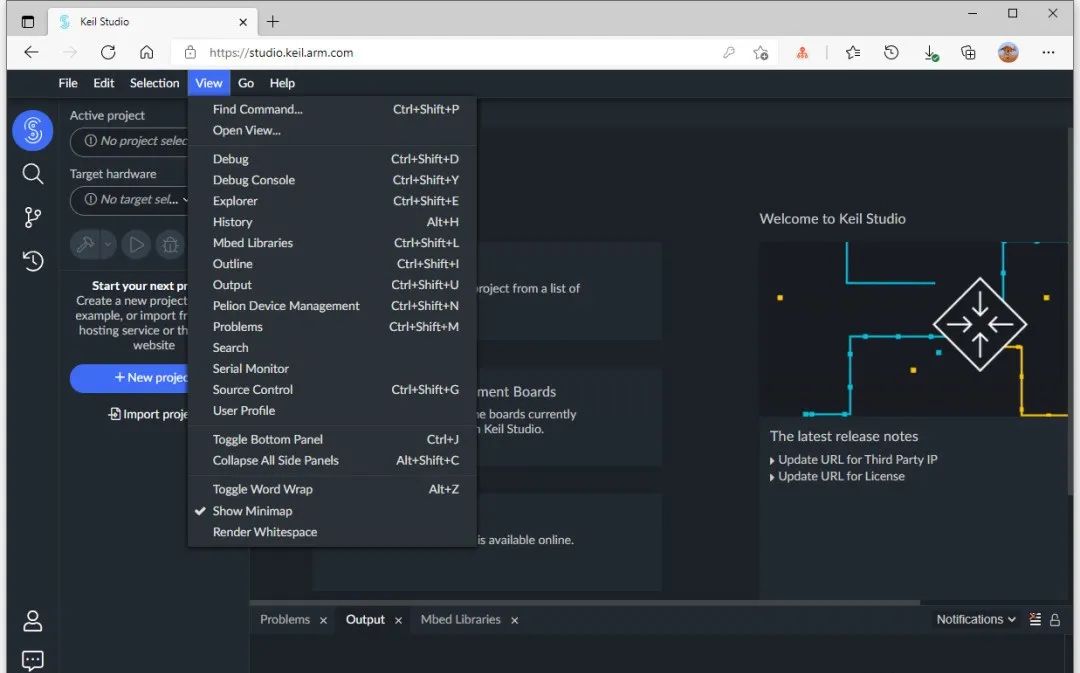The width and height of the screenshot is (1080, 673).
Task: Click the New project button
Action: (x=129, y=378)
